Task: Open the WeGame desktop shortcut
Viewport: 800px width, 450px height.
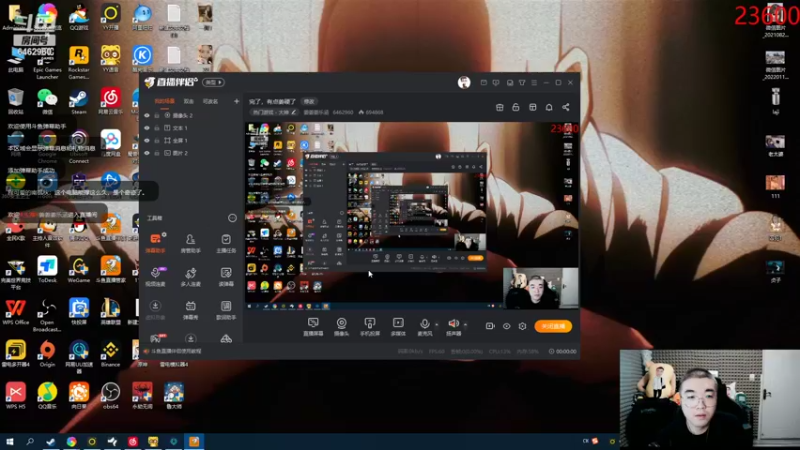Action: pos(79,269)
